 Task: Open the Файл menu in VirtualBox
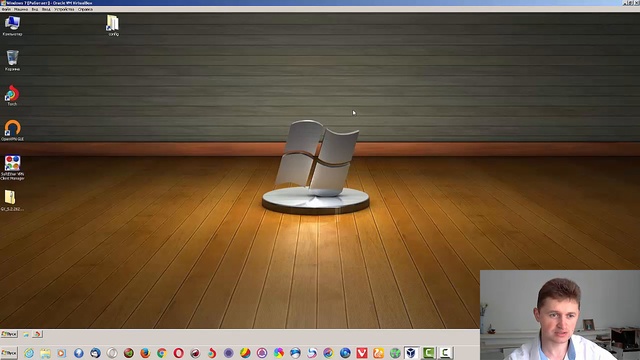pyautogui.click(x=6, y=9)
